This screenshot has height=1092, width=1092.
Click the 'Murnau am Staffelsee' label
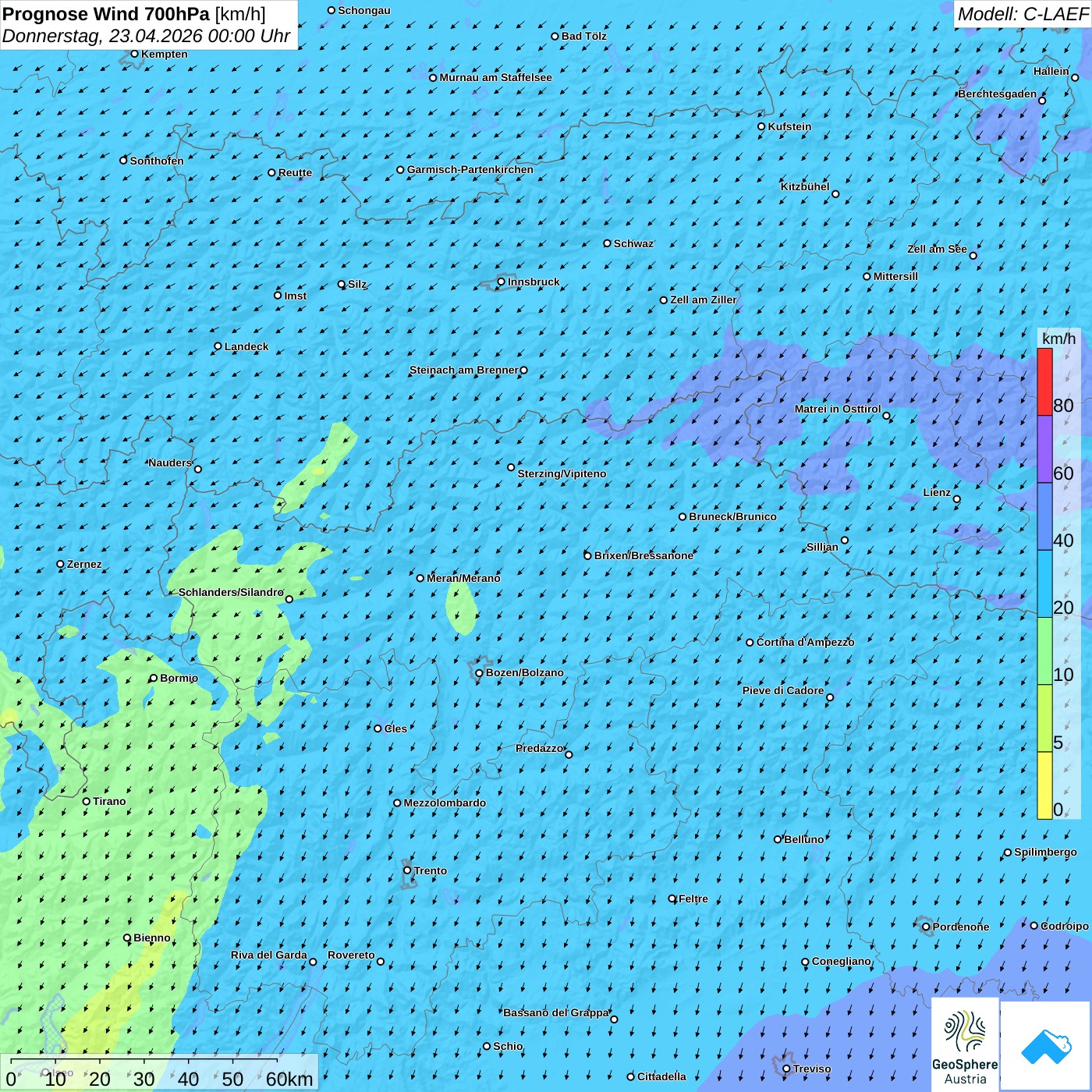tap(495, 77)
